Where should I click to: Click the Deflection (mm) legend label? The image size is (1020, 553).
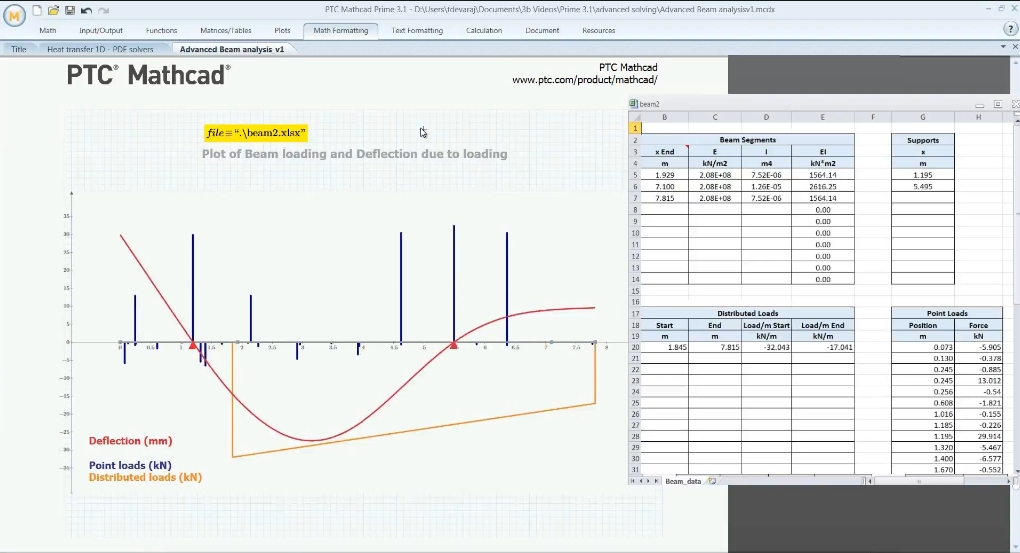pyautogui.click(x=130, y=441)
